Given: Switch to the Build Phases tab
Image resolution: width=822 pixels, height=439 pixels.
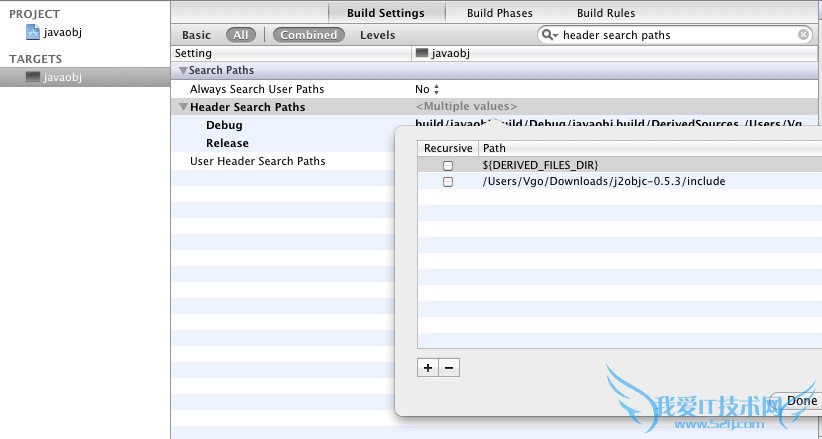Looking at the screenshot, I should tap(500, 13).
